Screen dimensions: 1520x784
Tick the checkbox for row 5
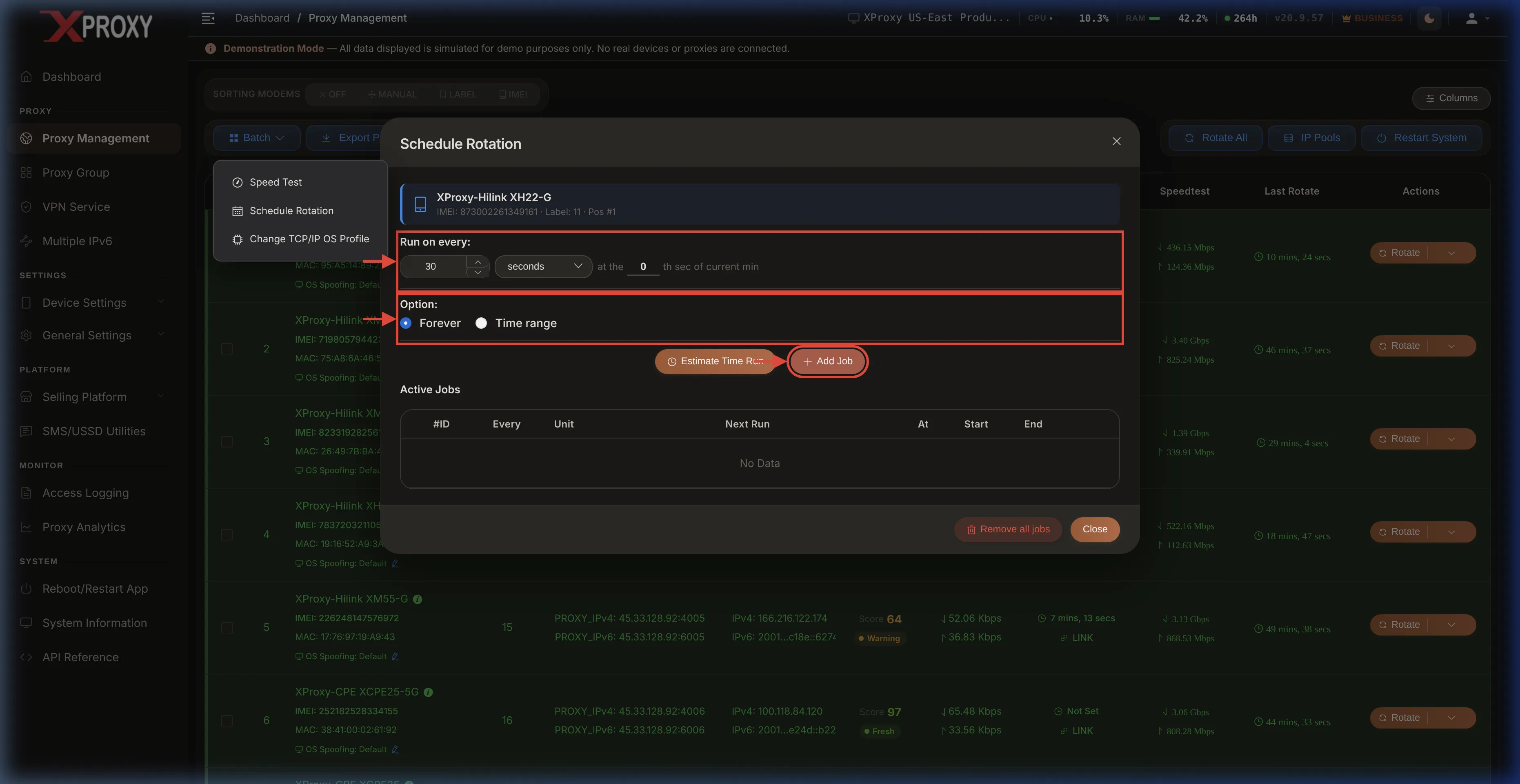(227, 628)
